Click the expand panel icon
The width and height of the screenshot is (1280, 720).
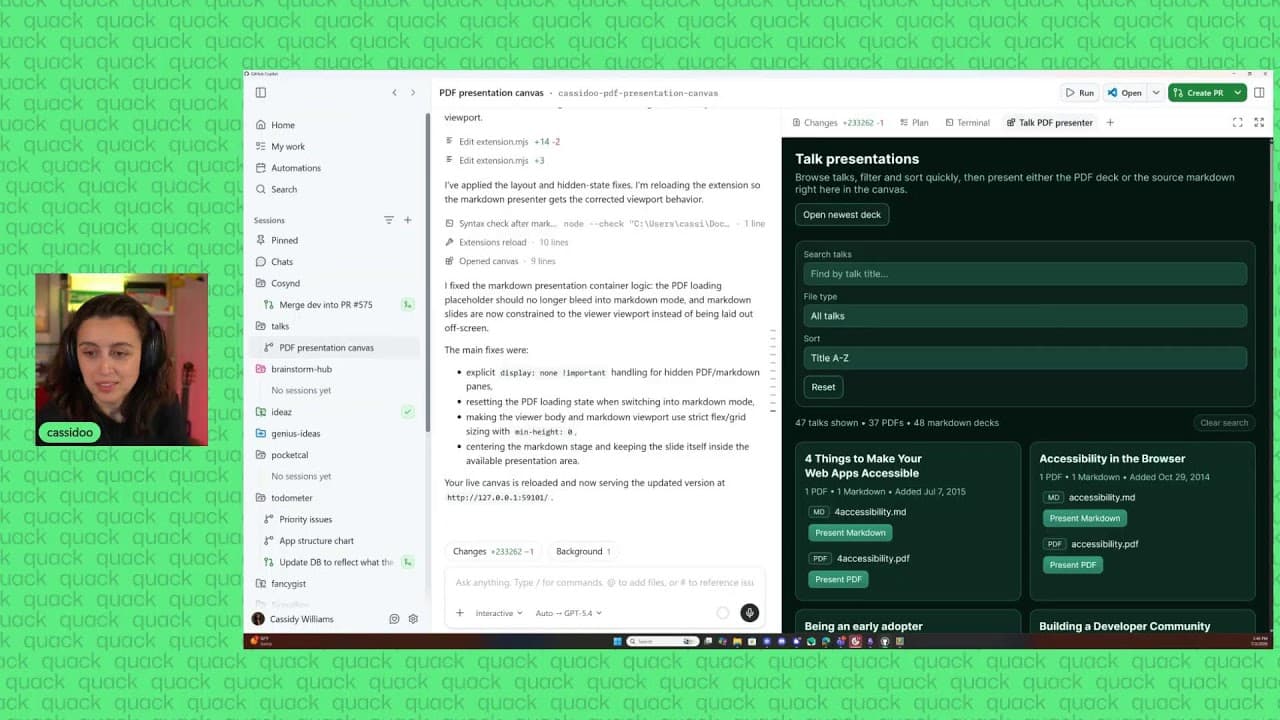1259,123
